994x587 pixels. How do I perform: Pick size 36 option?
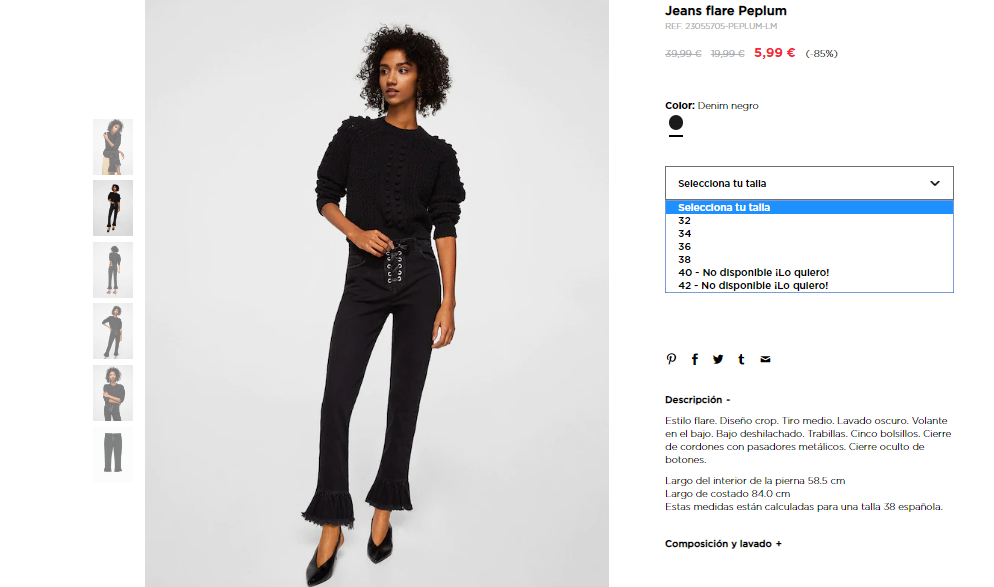tap(809, 247)
